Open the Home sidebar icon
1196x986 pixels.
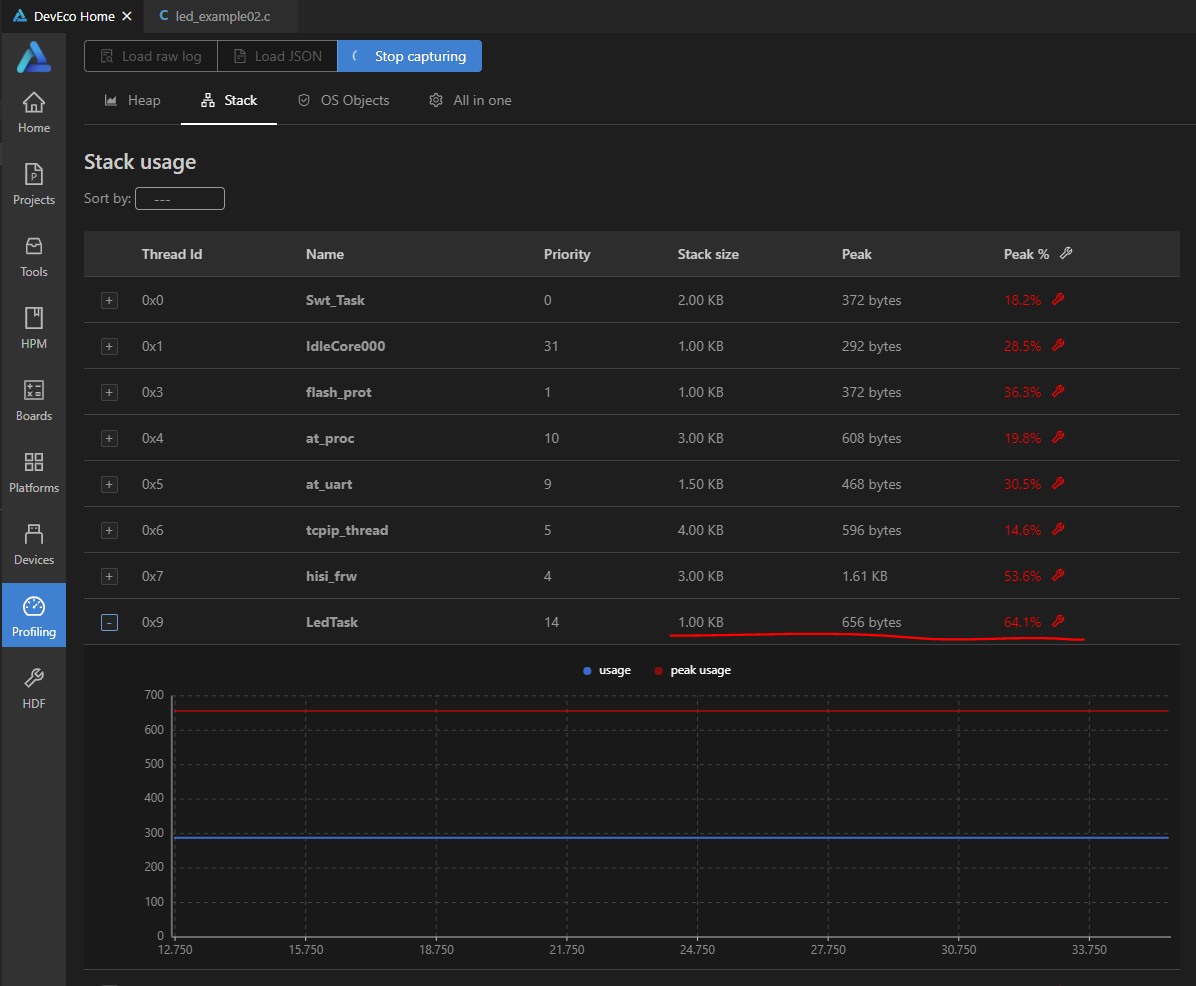(33, 112)
